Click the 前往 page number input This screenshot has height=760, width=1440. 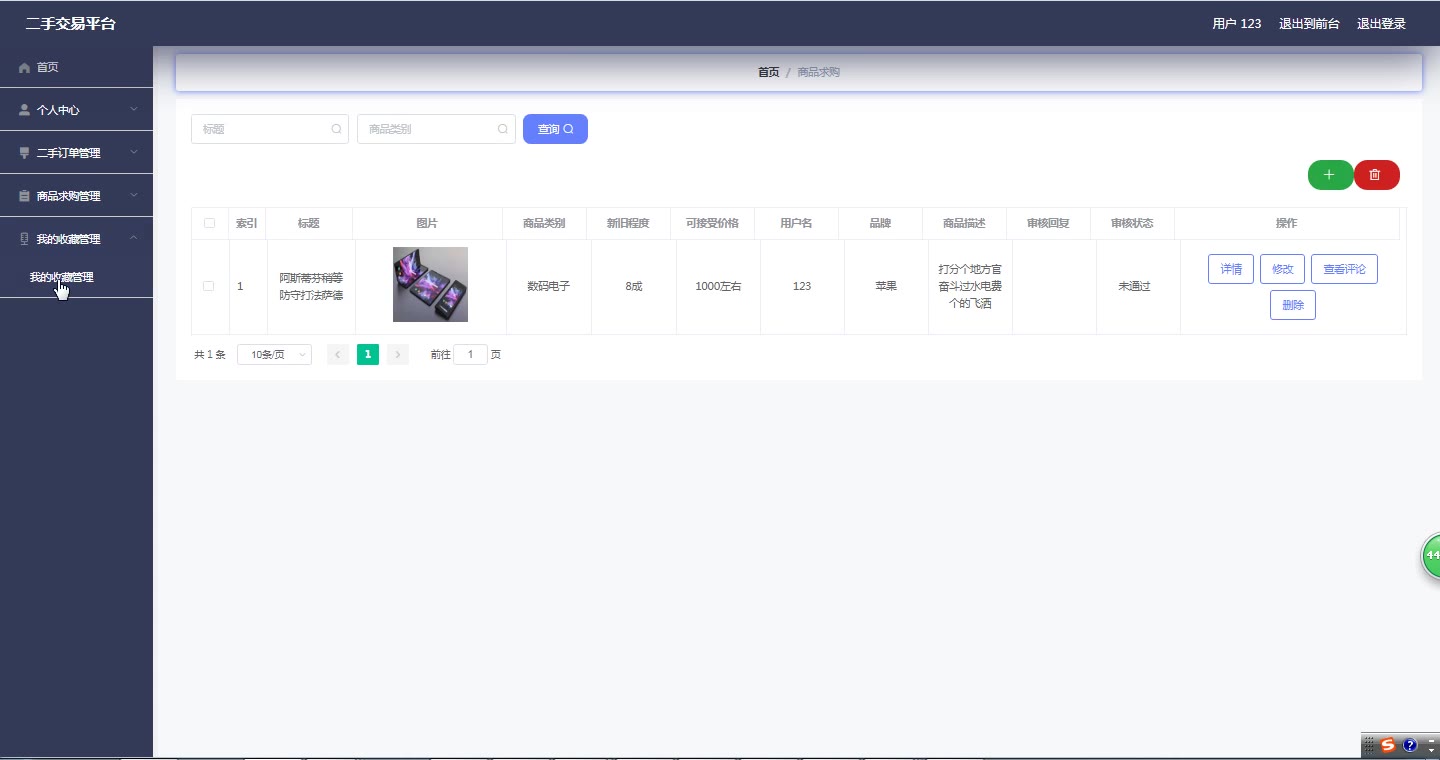(x=470, y=355)
